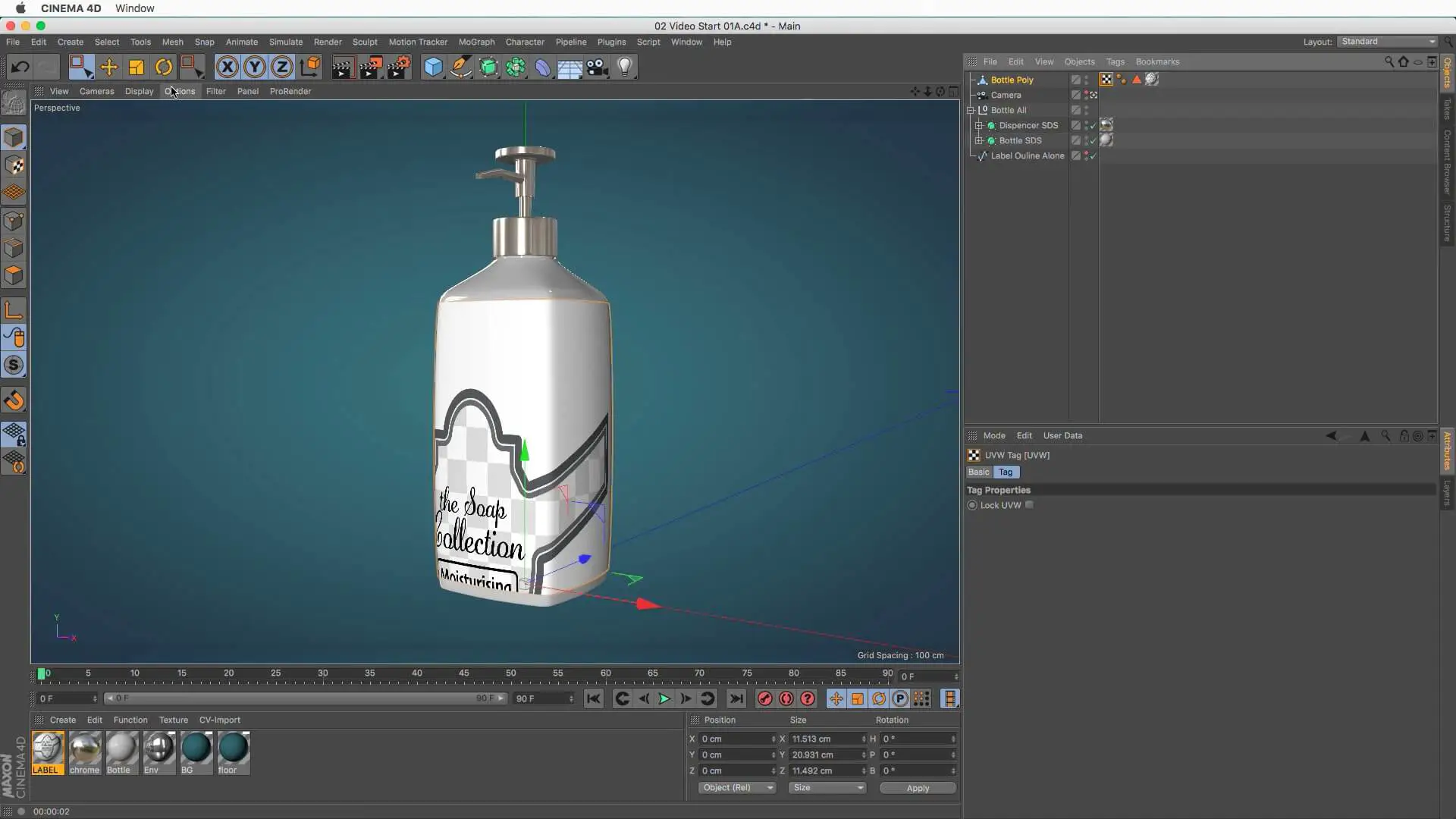Image resolution: width=1456 pixels, height=819 pixels.
Task: Add a Light object bulb icon
Action: (x=625, y=67)
